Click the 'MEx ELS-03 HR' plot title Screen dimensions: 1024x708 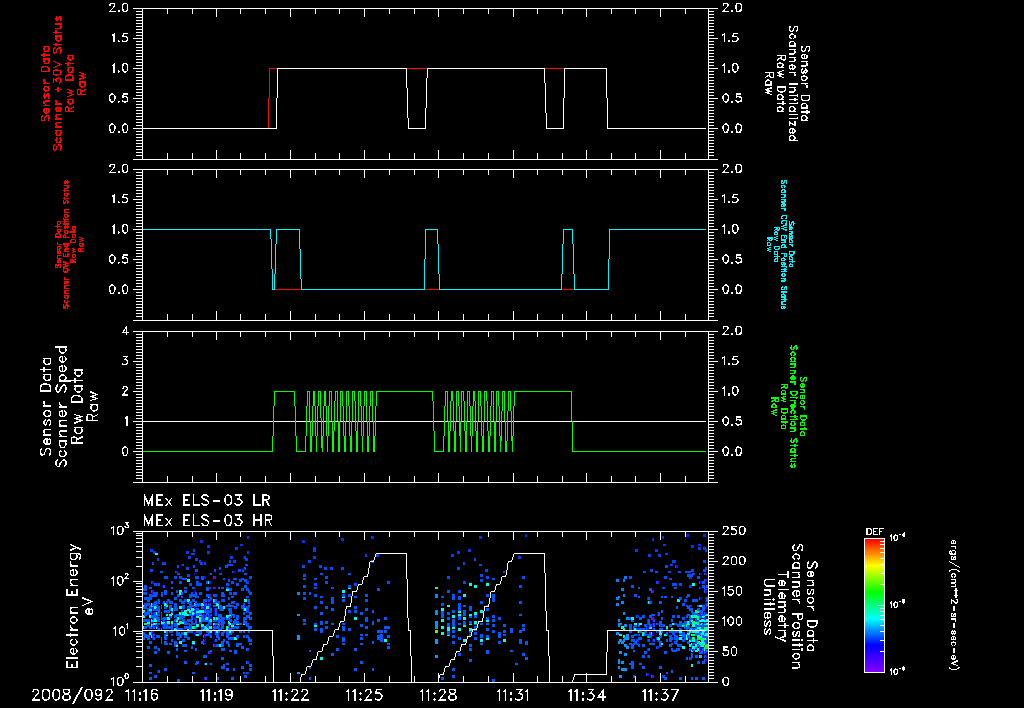[x=208, y=521]
